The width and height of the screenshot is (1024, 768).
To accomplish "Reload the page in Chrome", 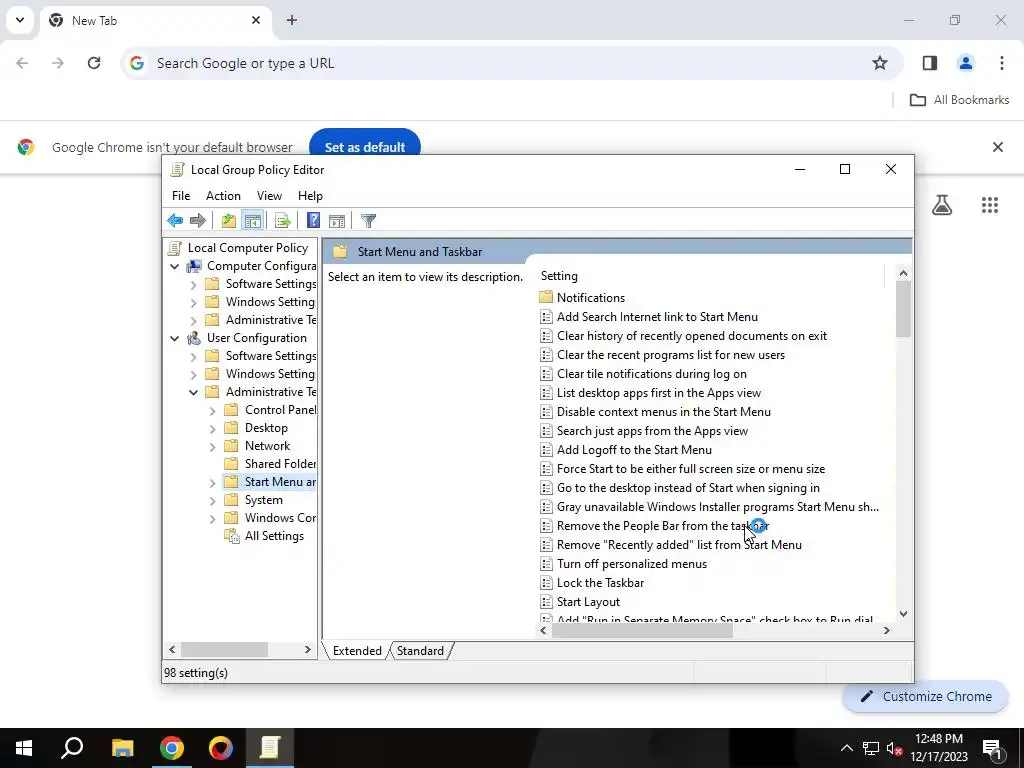I will 94,63.
